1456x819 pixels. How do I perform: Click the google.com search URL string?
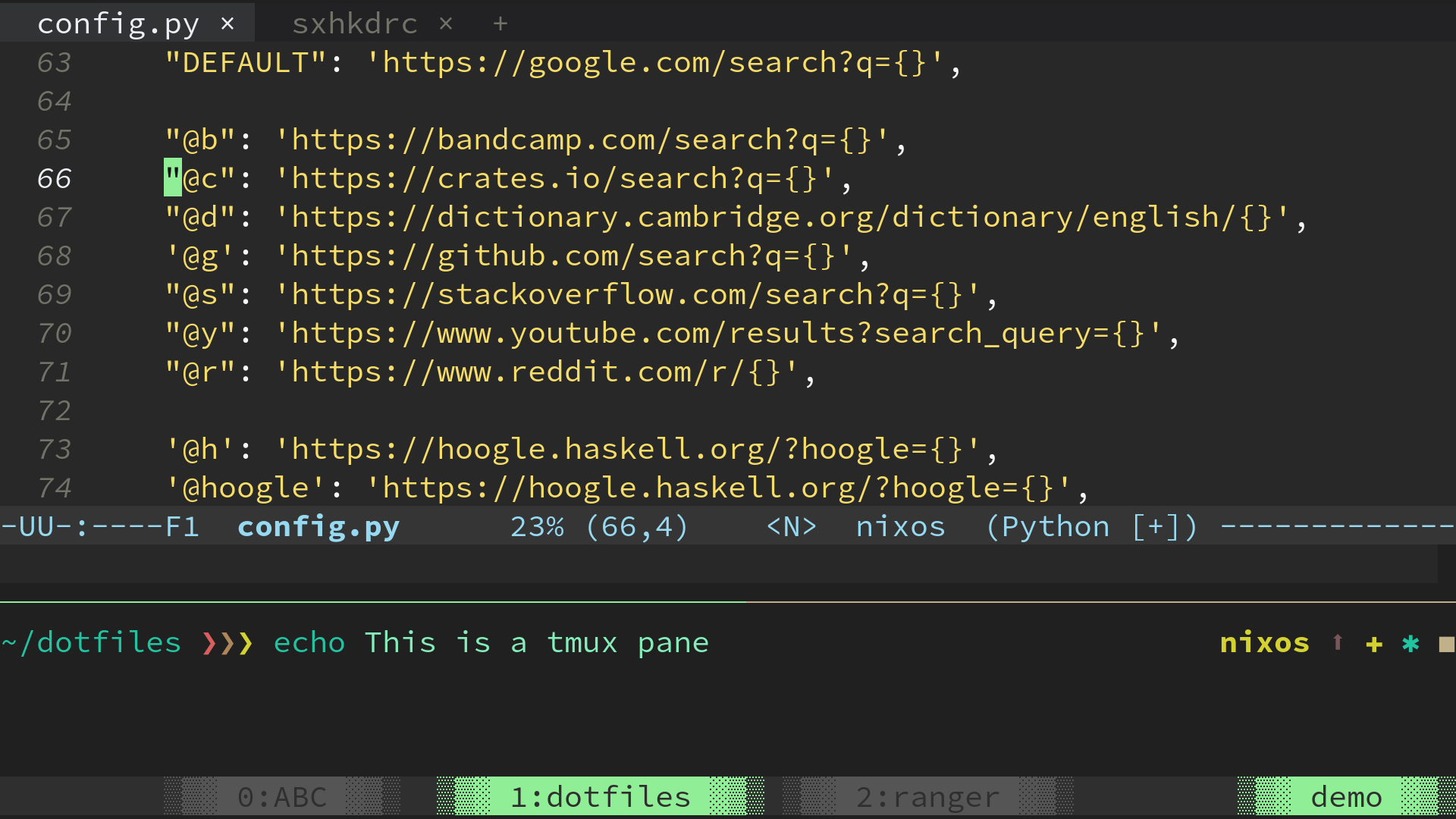[x=655, y=62]
